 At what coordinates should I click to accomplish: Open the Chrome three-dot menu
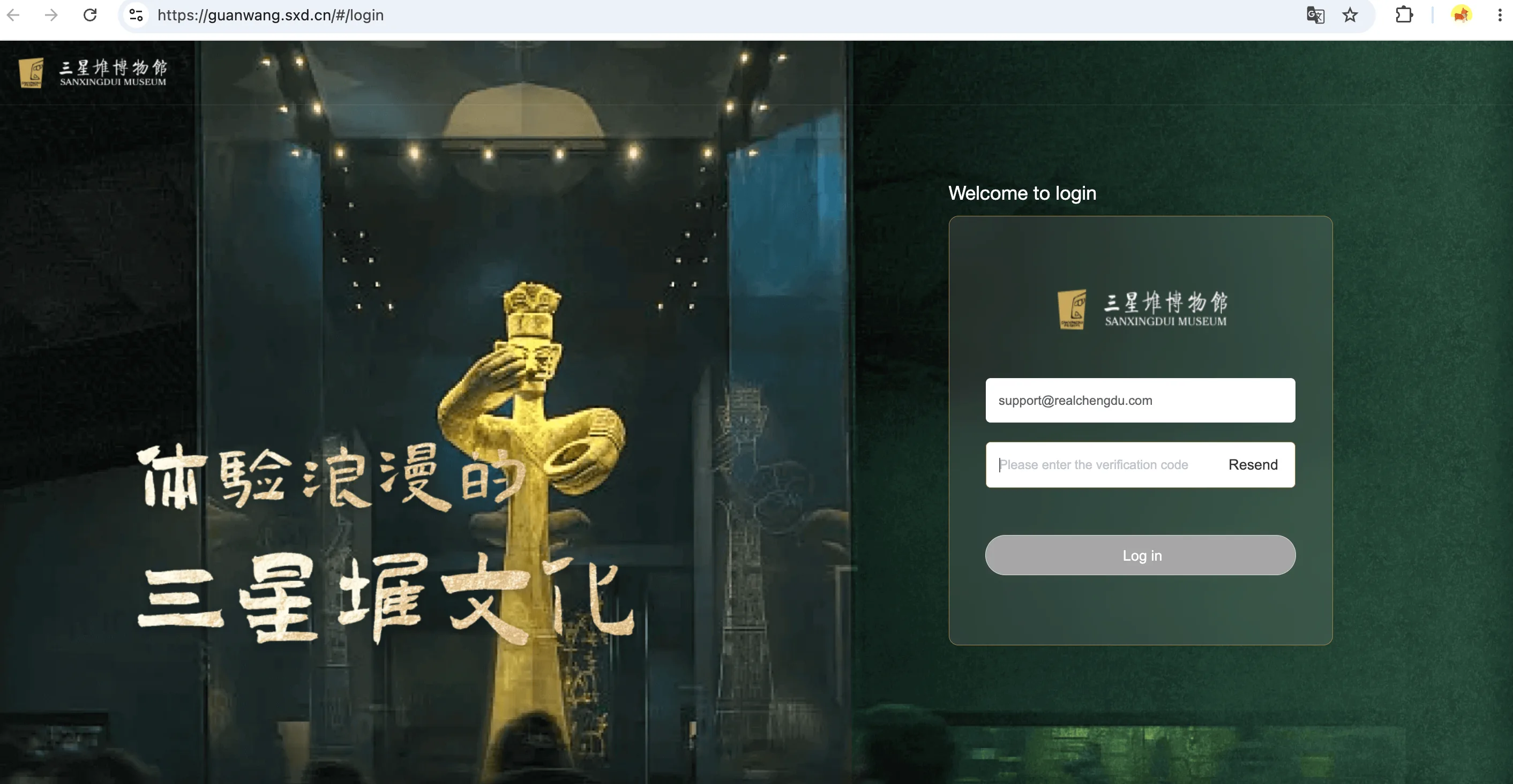point(1500,16)
